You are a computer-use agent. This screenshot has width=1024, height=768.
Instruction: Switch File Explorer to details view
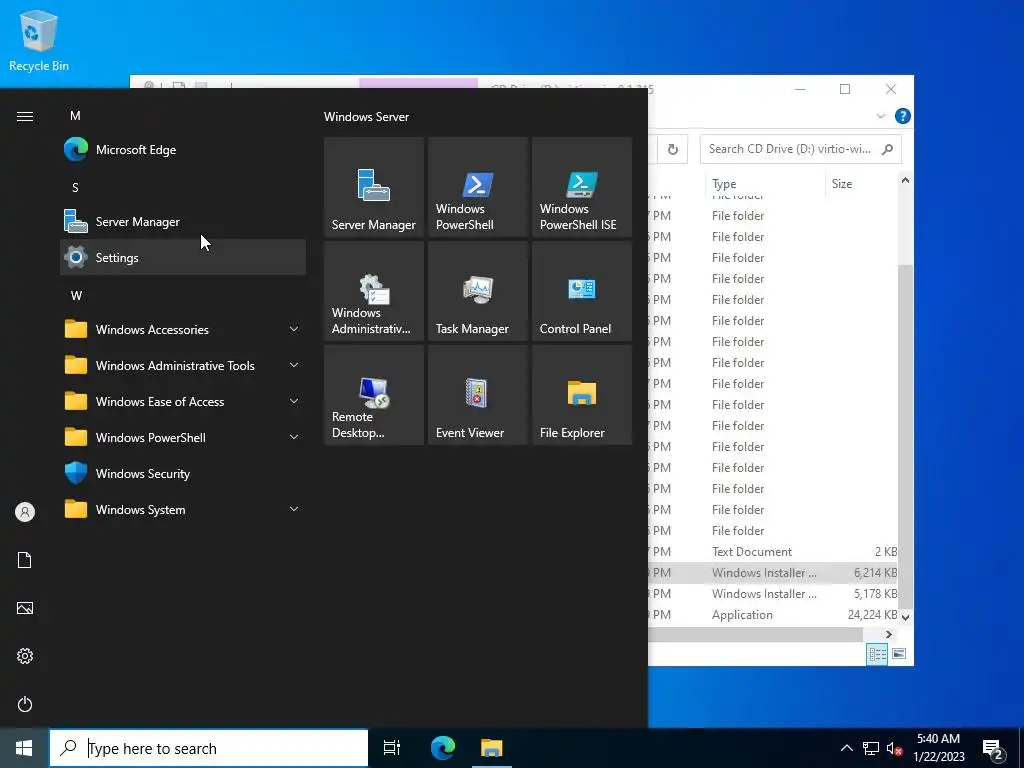[877, 654]
